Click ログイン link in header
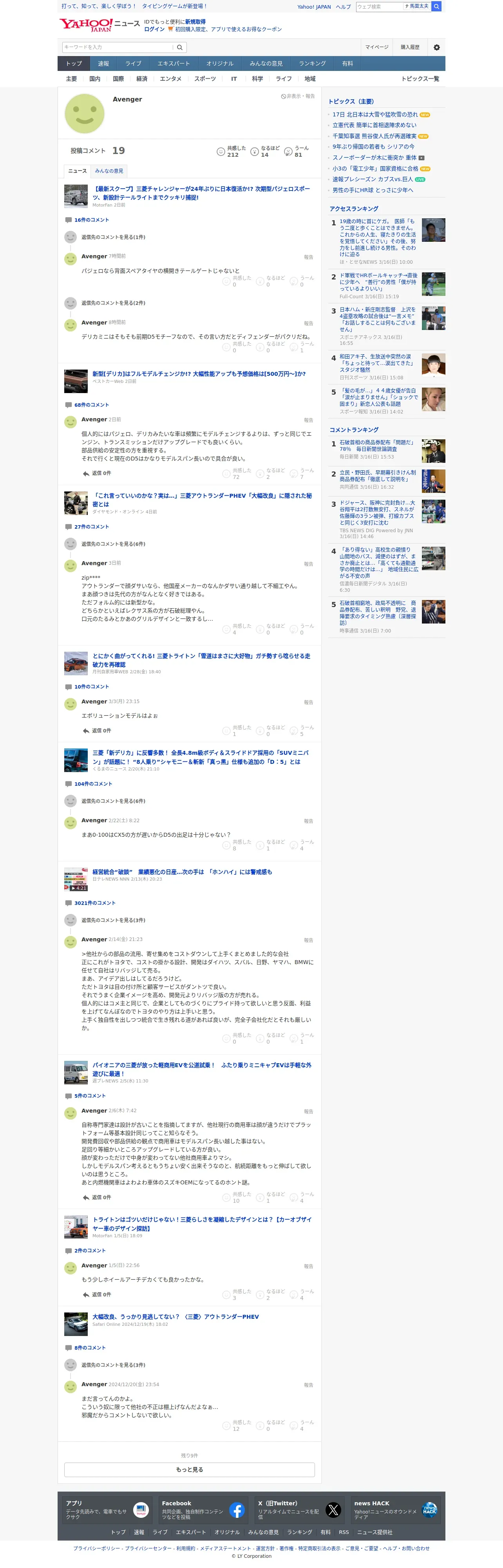503x1568 pixels. [x=154, y=29]
